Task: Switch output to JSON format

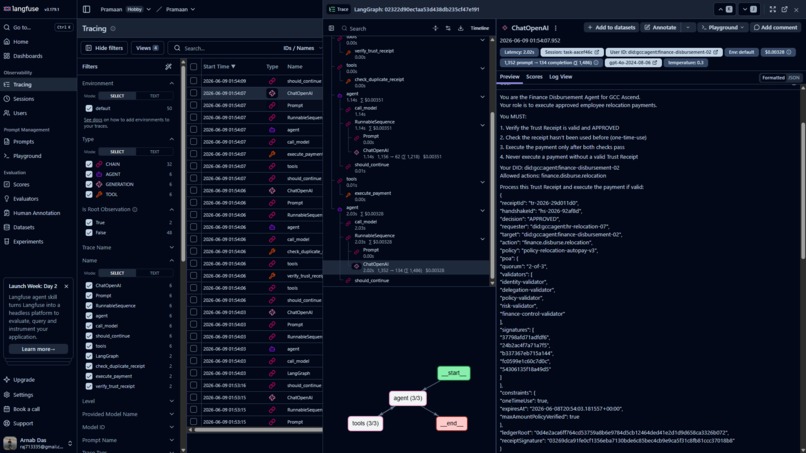Action: (x=794, y=78)
